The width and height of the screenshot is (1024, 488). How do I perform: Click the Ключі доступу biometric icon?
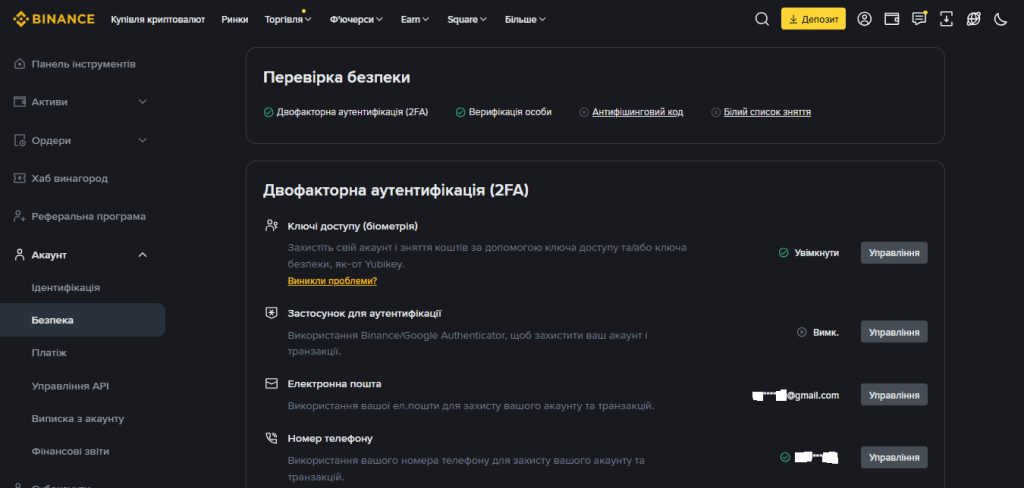272,225
